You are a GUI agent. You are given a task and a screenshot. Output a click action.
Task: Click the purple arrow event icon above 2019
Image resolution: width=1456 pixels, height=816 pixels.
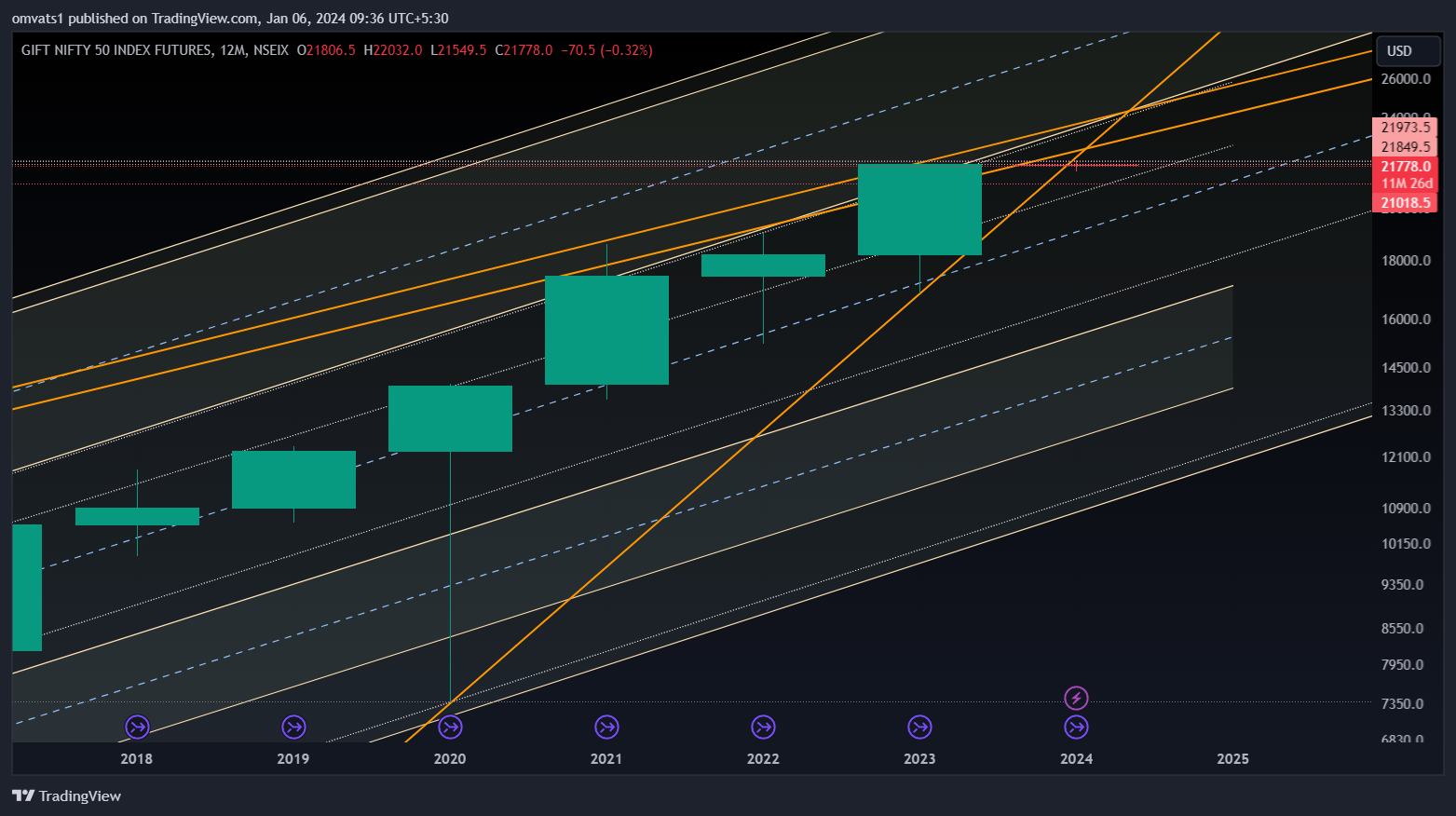pos(293,727)
